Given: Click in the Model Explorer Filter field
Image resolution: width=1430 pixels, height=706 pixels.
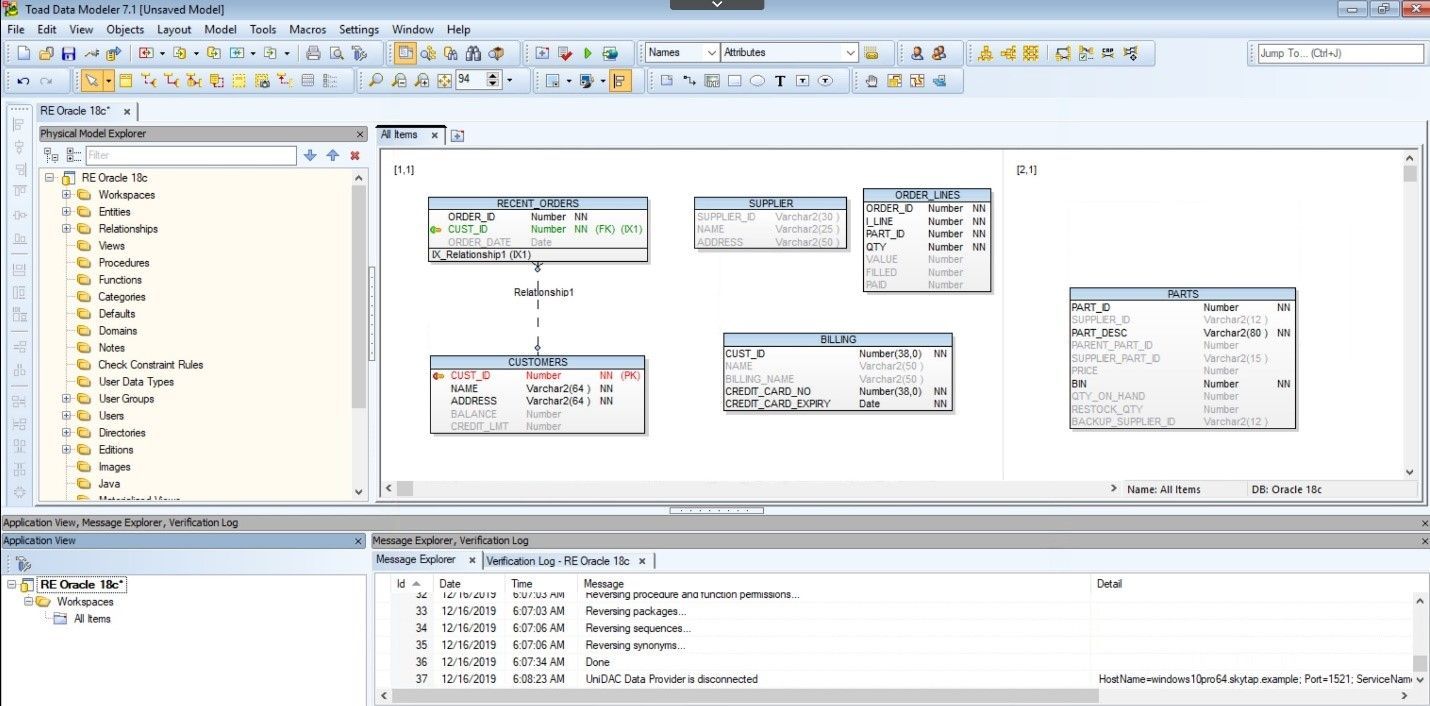Looking at the screenshot, I should [190, 155].
